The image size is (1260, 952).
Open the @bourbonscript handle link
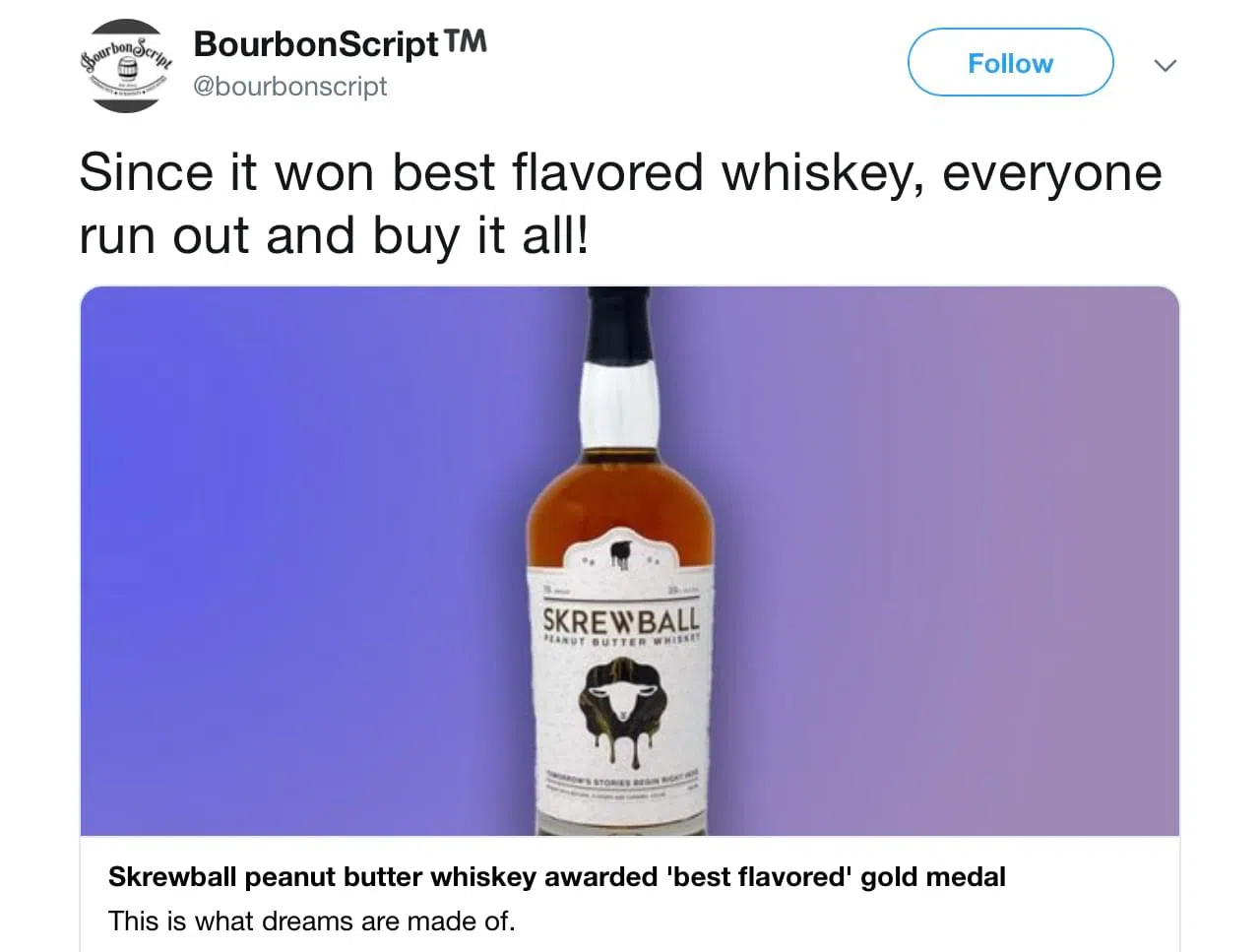click(x=290, y=87)
